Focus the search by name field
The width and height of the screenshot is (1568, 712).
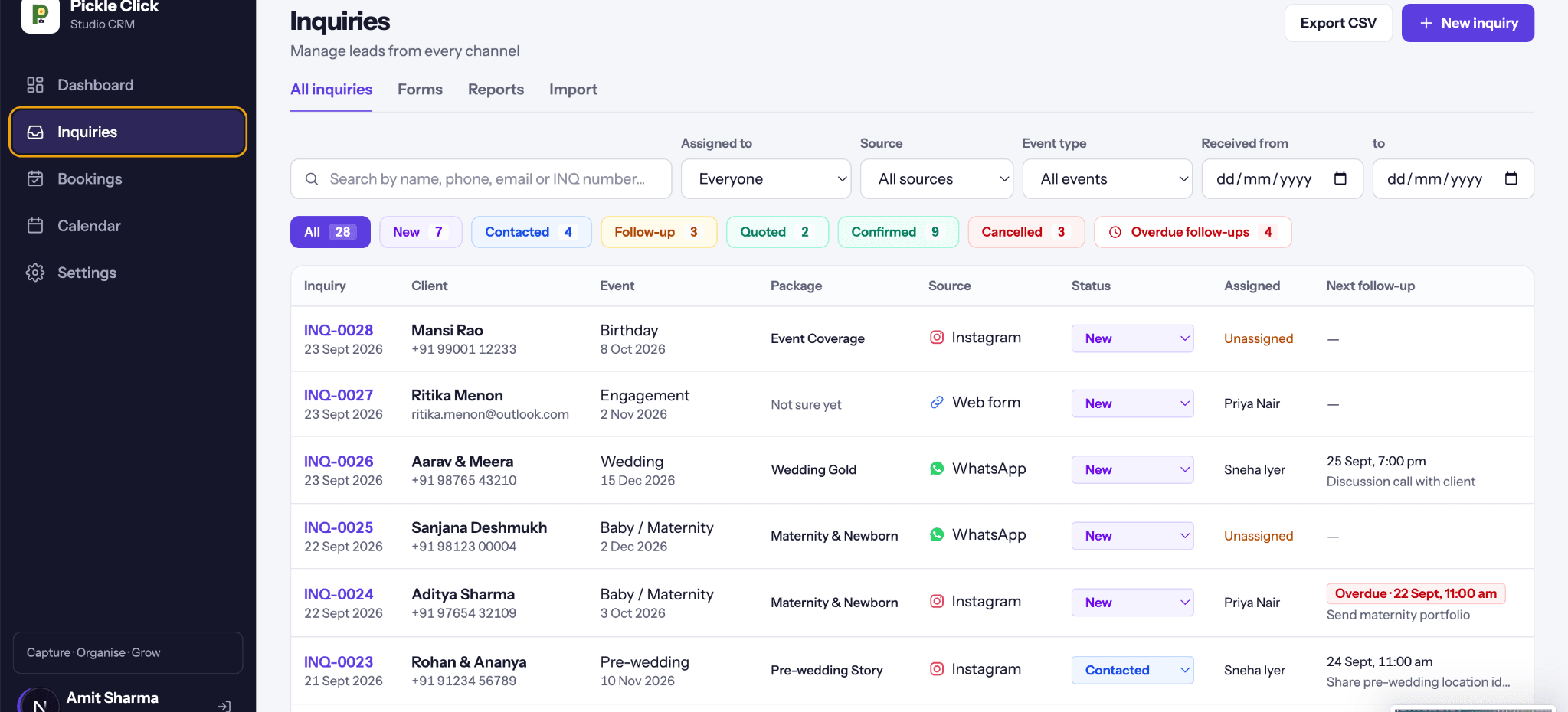(x=481, y=179)
